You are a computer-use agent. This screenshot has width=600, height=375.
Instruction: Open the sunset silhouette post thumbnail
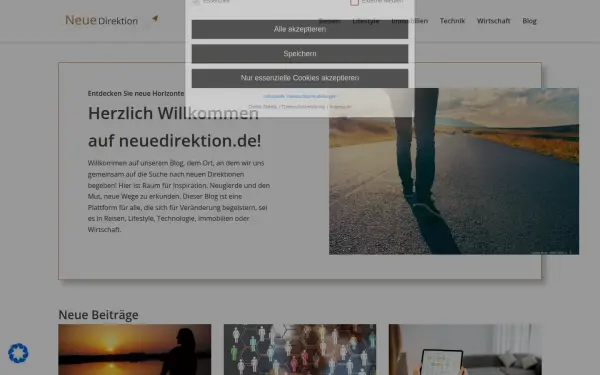(x=135, y=349)
